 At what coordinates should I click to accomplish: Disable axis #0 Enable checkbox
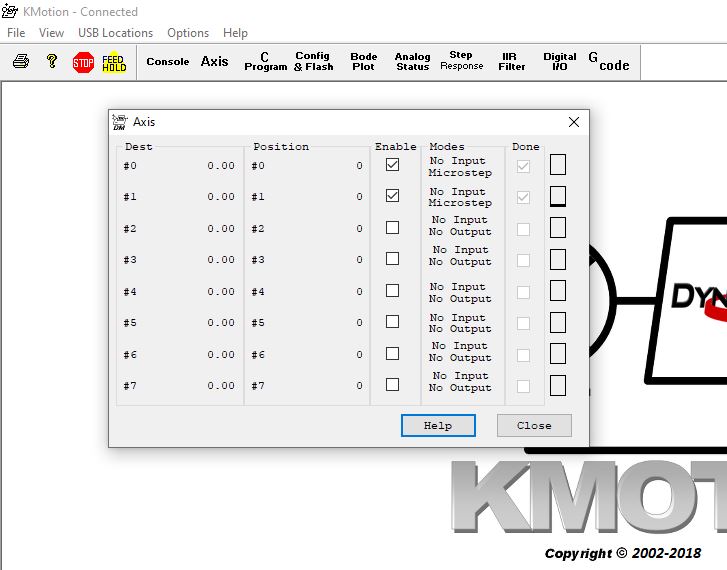(392, 165)
